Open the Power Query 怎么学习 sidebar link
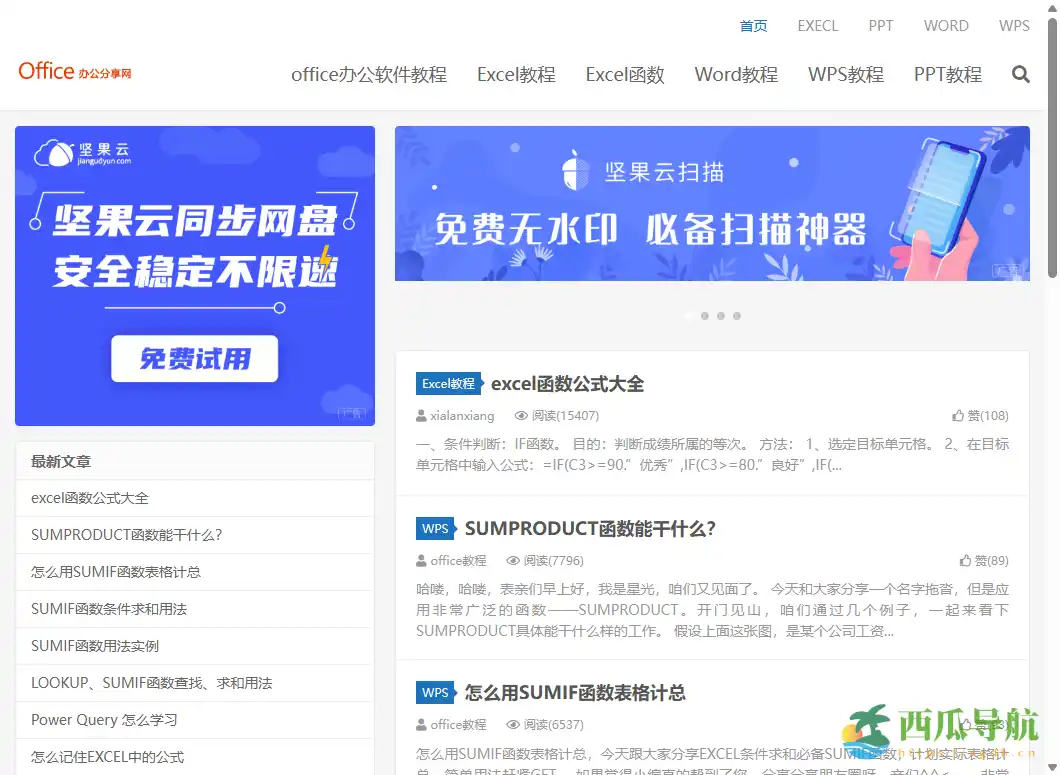The height and width of the screenshot is (775, 1060). click(97, 720)
